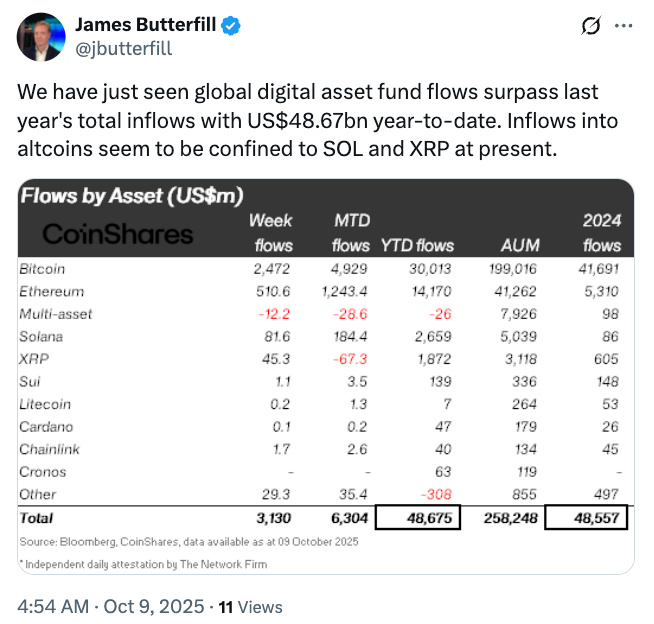654x624 pixels.
Task: Open the three-dot more options menu
Action: [622, 25]
